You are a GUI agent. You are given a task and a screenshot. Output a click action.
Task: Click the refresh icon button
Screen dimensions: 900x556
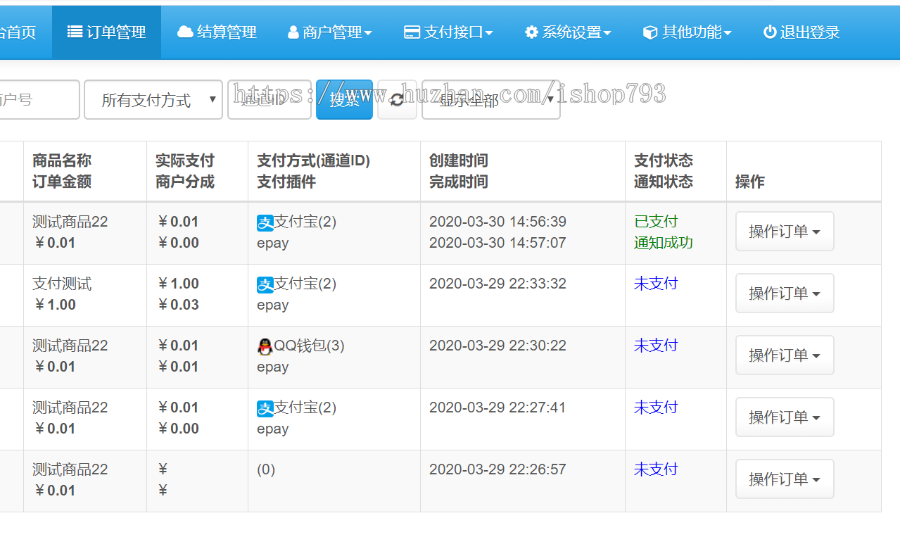[x=397, y=100]
